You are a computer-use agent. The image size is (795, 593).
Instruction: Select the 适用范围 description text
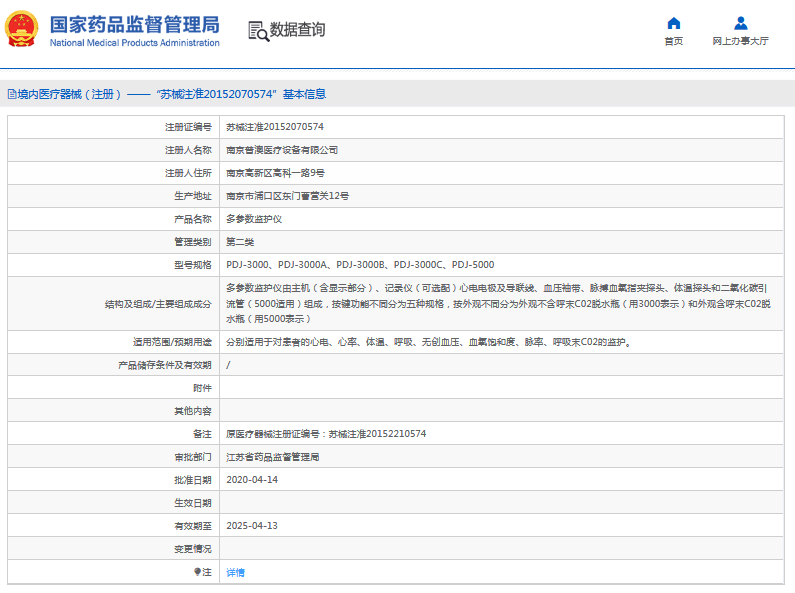tap(429, 342)
